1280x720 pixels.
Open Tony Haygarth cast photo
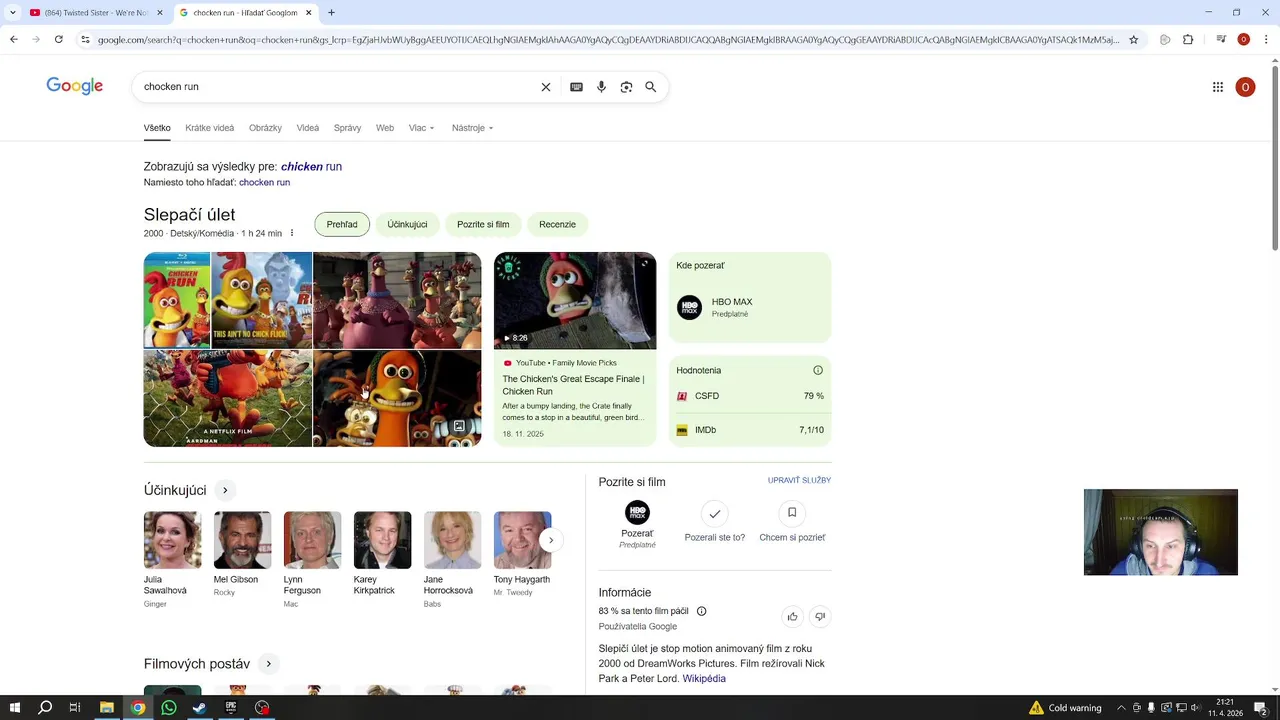[x=522, y=540]
